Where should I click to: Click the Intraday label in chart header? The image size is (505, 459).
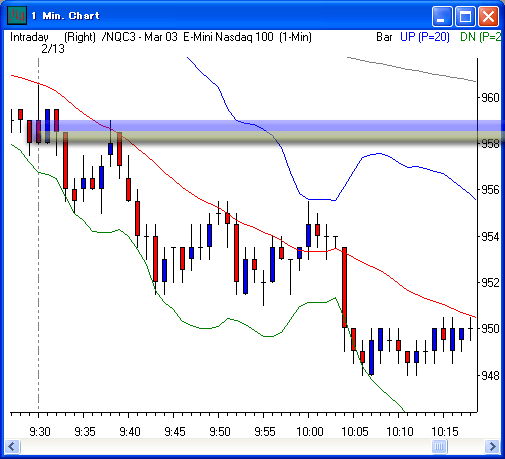coord(29,37)
